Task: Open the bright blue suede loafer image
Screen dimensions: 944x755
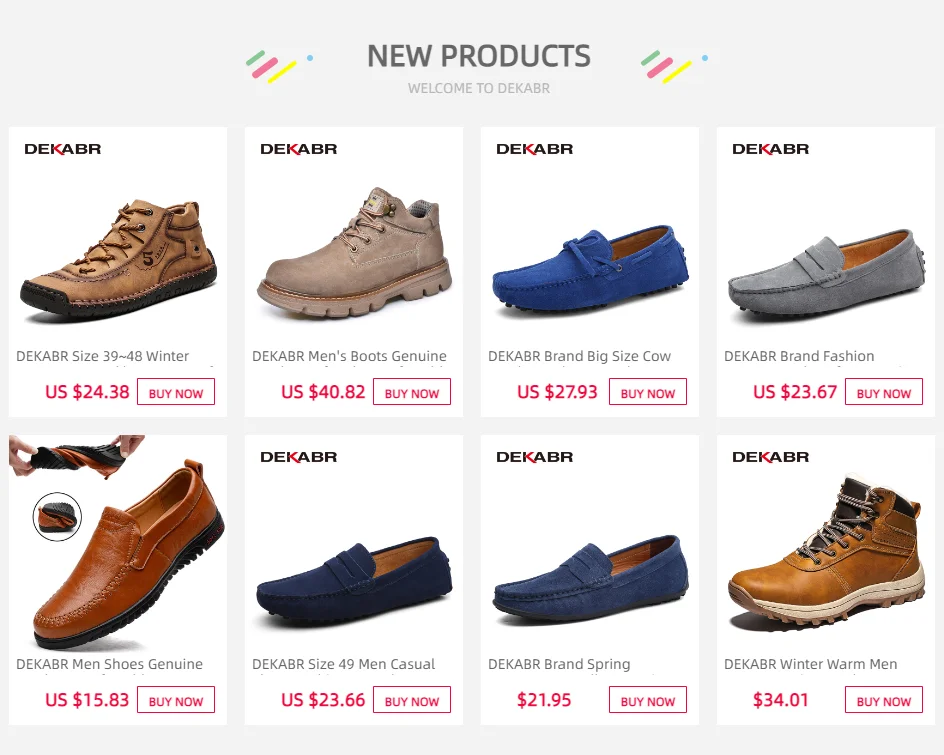Action: pos(590,270)
